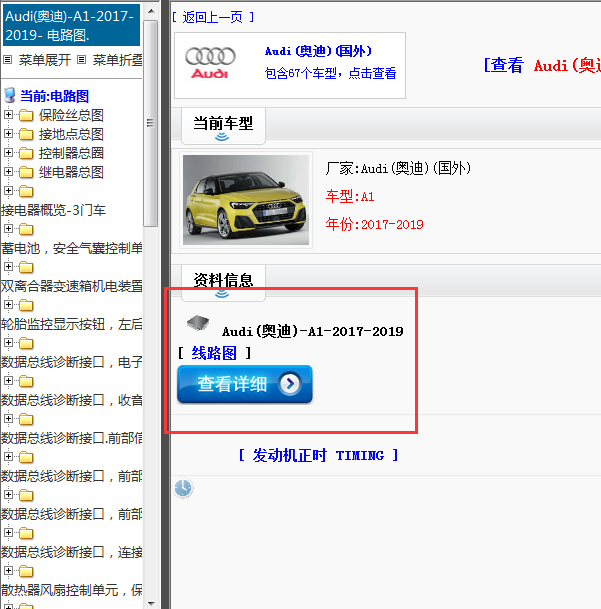Expand the 控制器总图 folder node
The width and height of the screenshot is (601, 609).
pos(8,153)
